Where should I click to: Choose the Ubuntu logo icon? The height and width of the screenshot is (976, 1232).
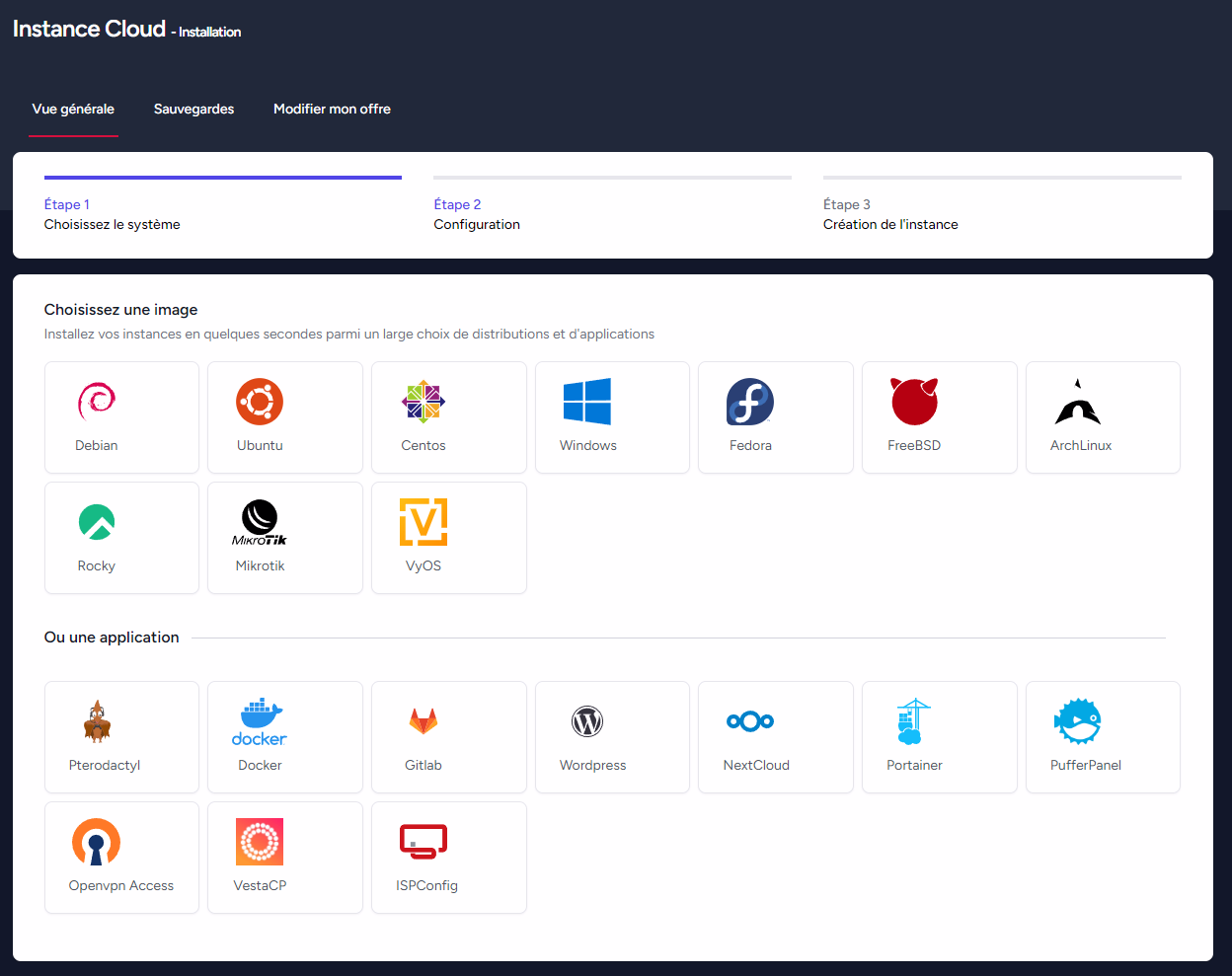coord(260,402)
